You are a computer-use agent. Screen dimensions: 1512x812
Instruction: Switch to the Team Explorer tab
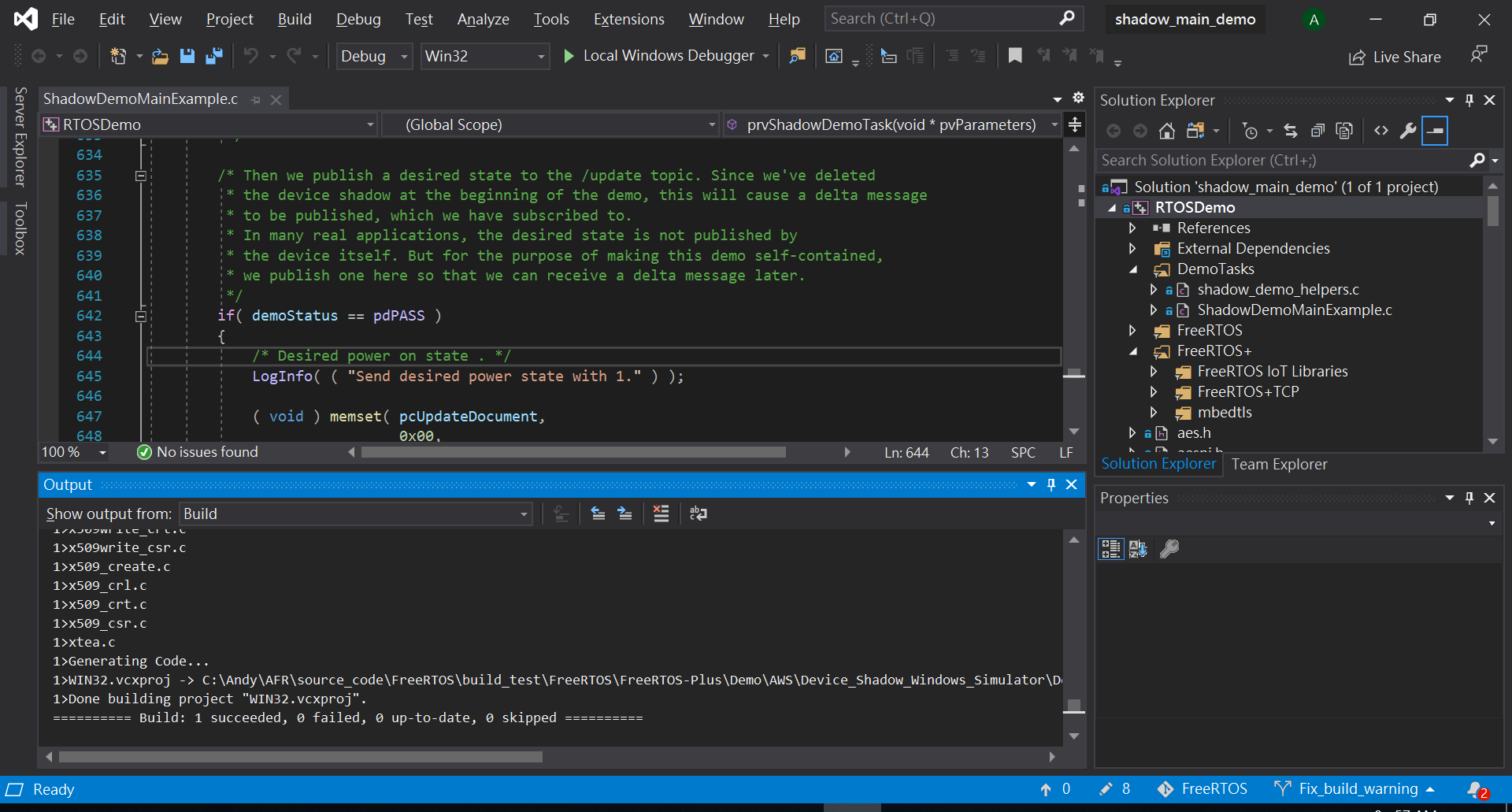[x=1278, y=464]
